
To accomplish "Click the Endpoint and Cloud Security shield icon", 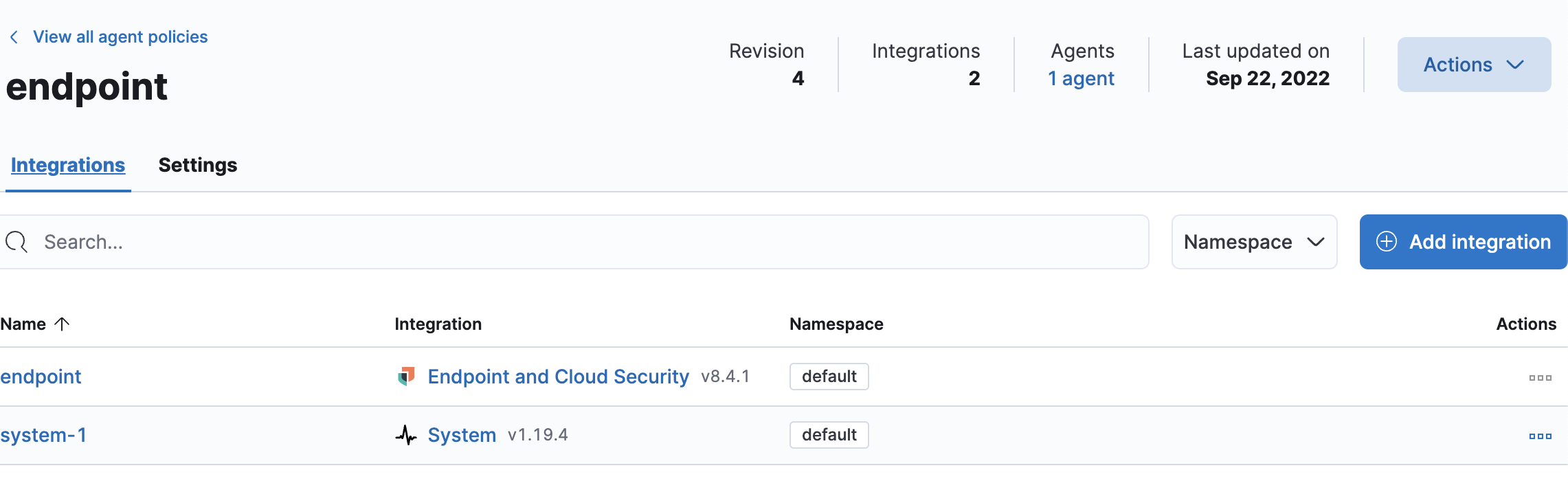I will (x=407, y=376).
